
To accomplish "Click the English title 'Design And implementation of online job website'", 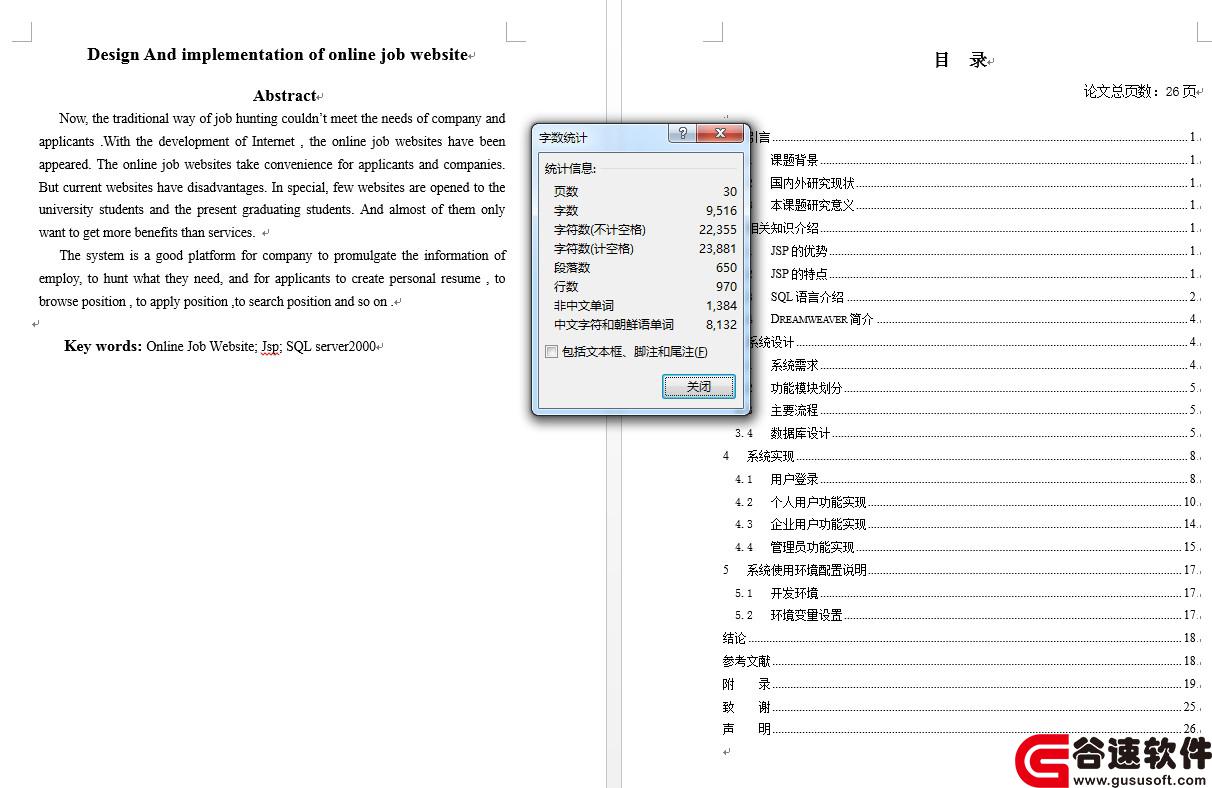I will point(278,55).
